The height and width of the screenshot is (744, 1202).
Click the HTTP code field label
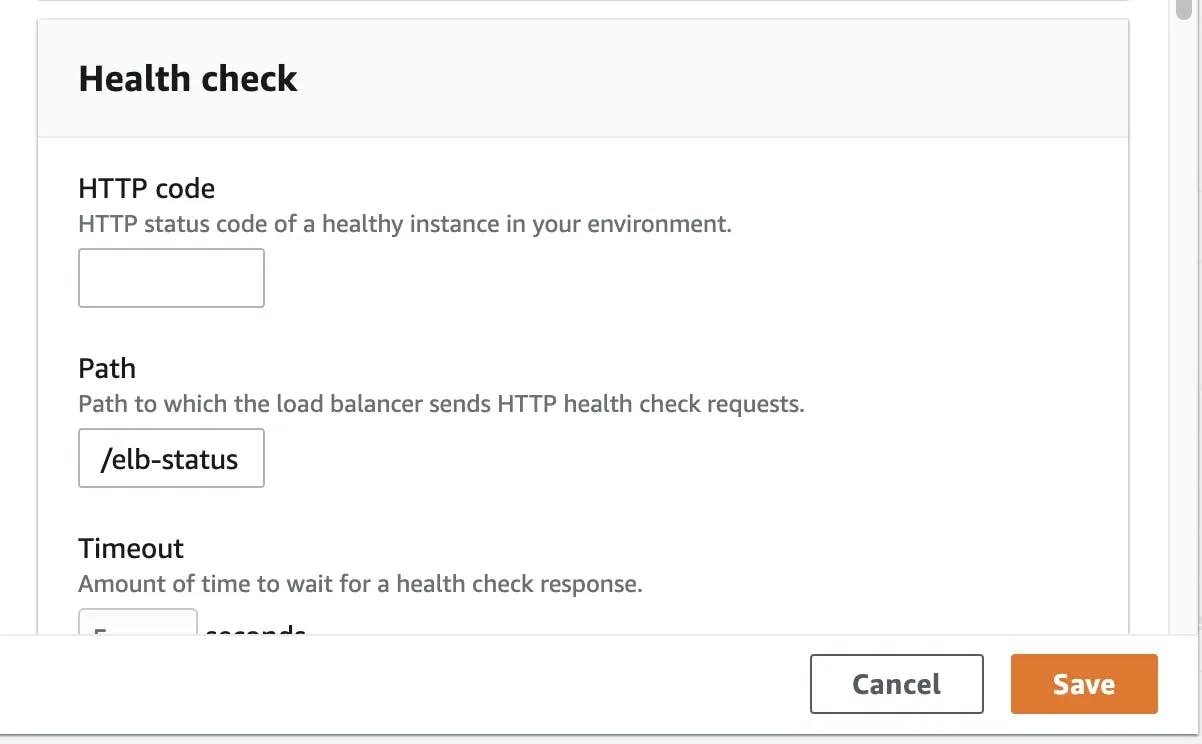[x=146, y=188]
